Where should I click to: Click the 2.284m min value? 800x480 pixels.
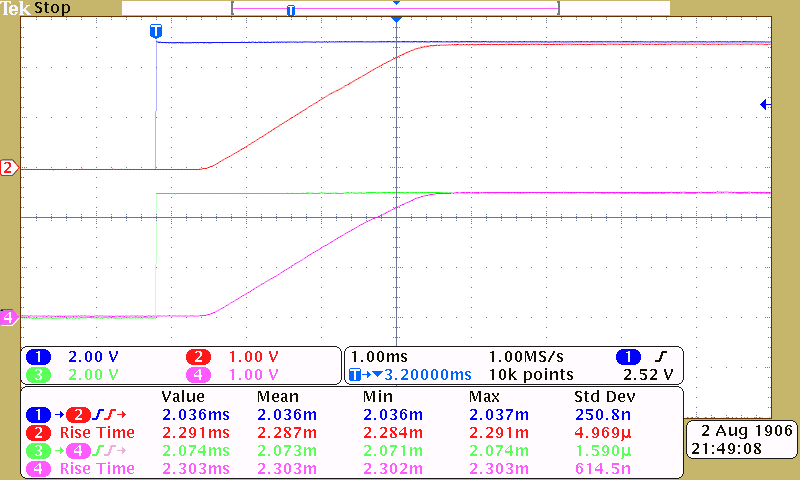coord(393,433)
